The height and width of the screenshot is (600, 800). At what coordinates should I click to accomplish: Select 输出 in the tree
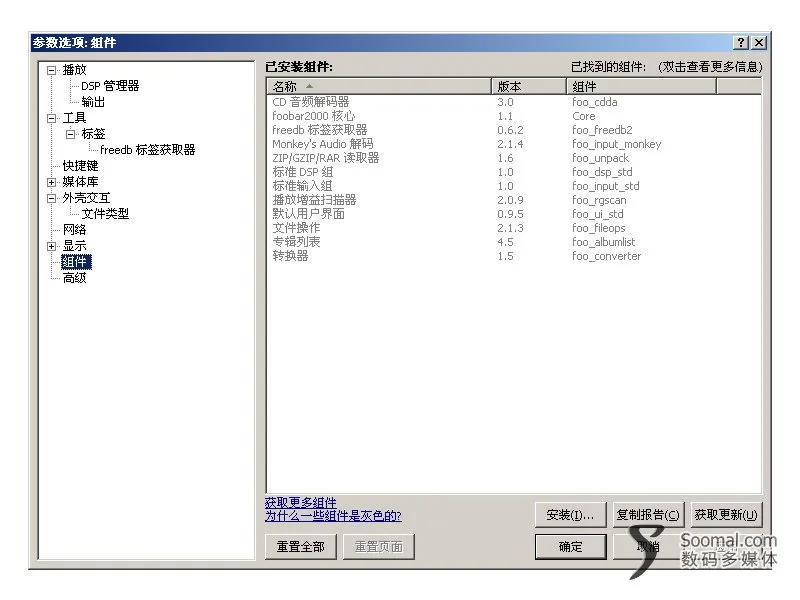point(93,102)
